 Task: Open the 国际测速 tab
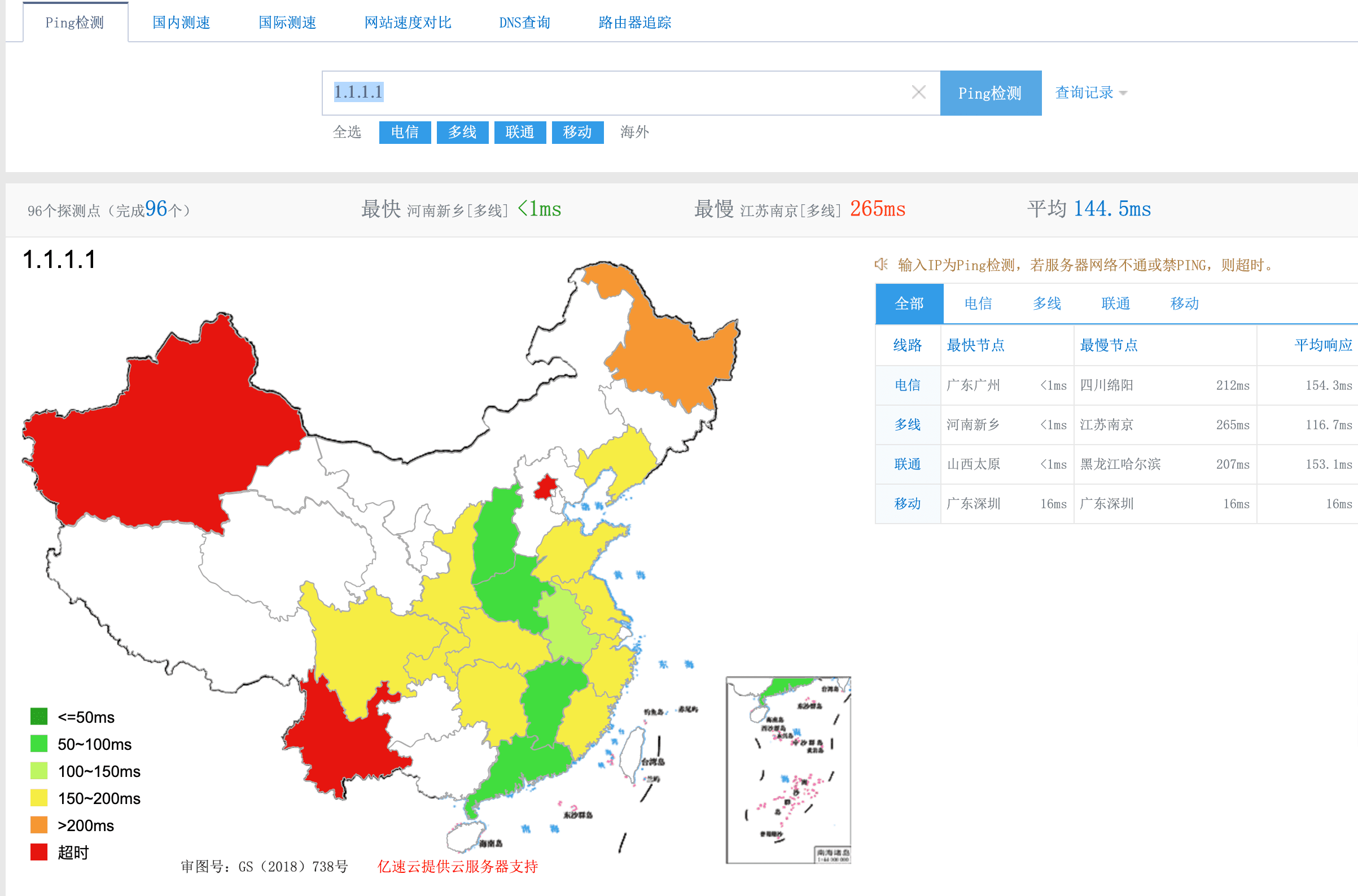tap(287, 22)
